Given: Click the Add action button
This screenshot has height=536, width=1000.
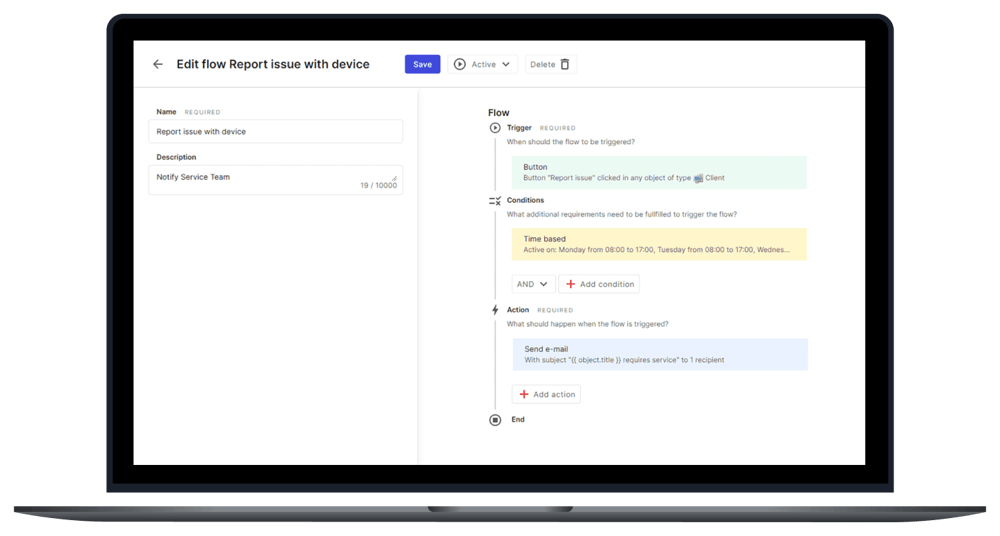Looking at the screenshot, I should [547, 394].
